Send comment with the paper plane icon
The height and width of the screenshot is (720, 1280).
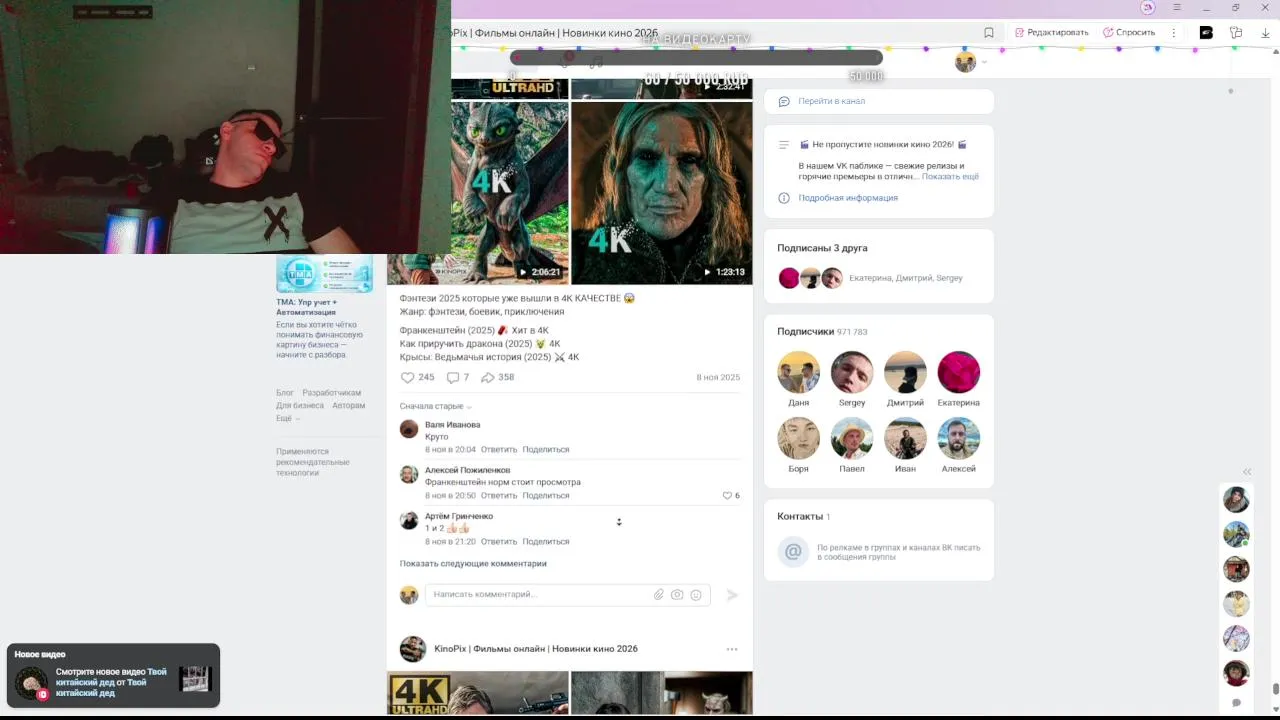click(732, 594)
